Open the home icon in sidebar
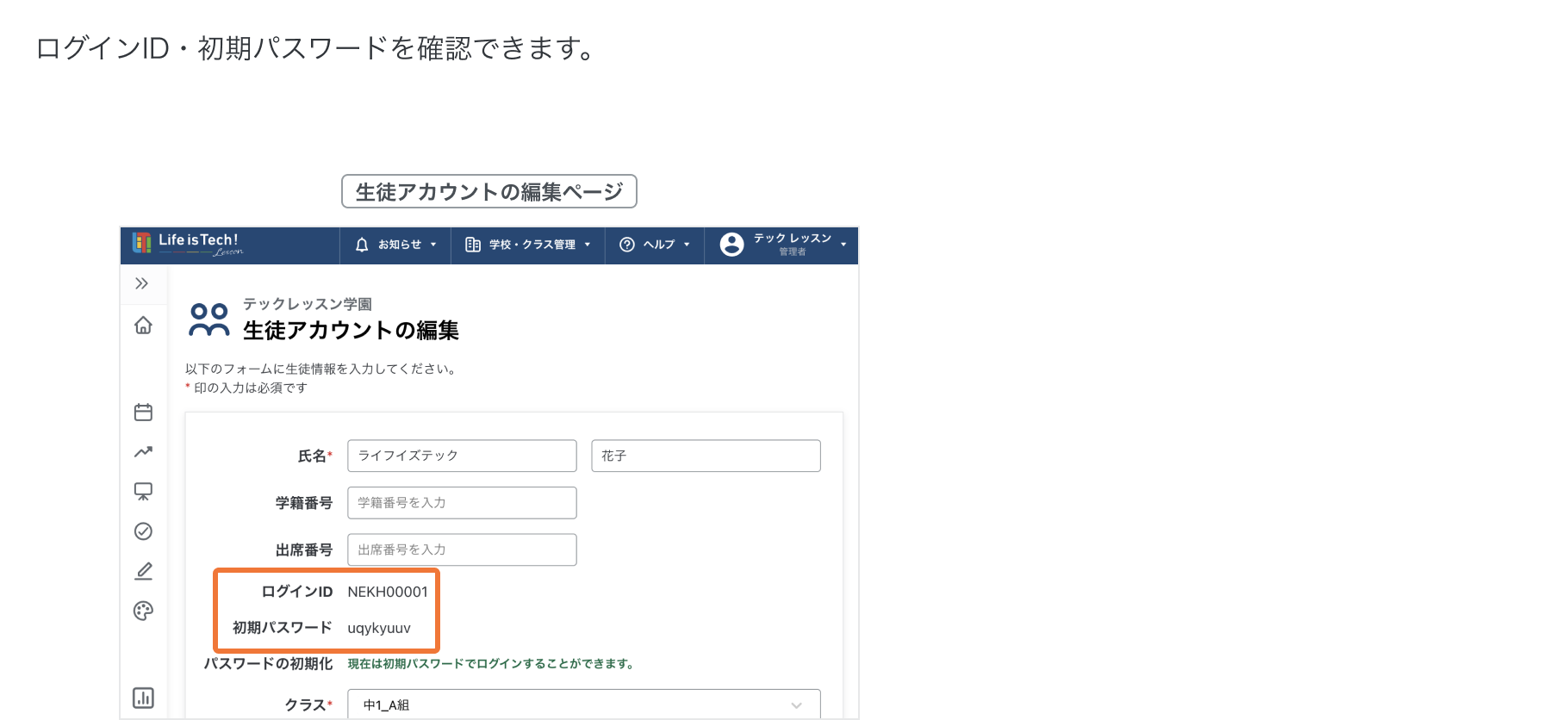Screen dimensions: 1568x720 (143, 326)
